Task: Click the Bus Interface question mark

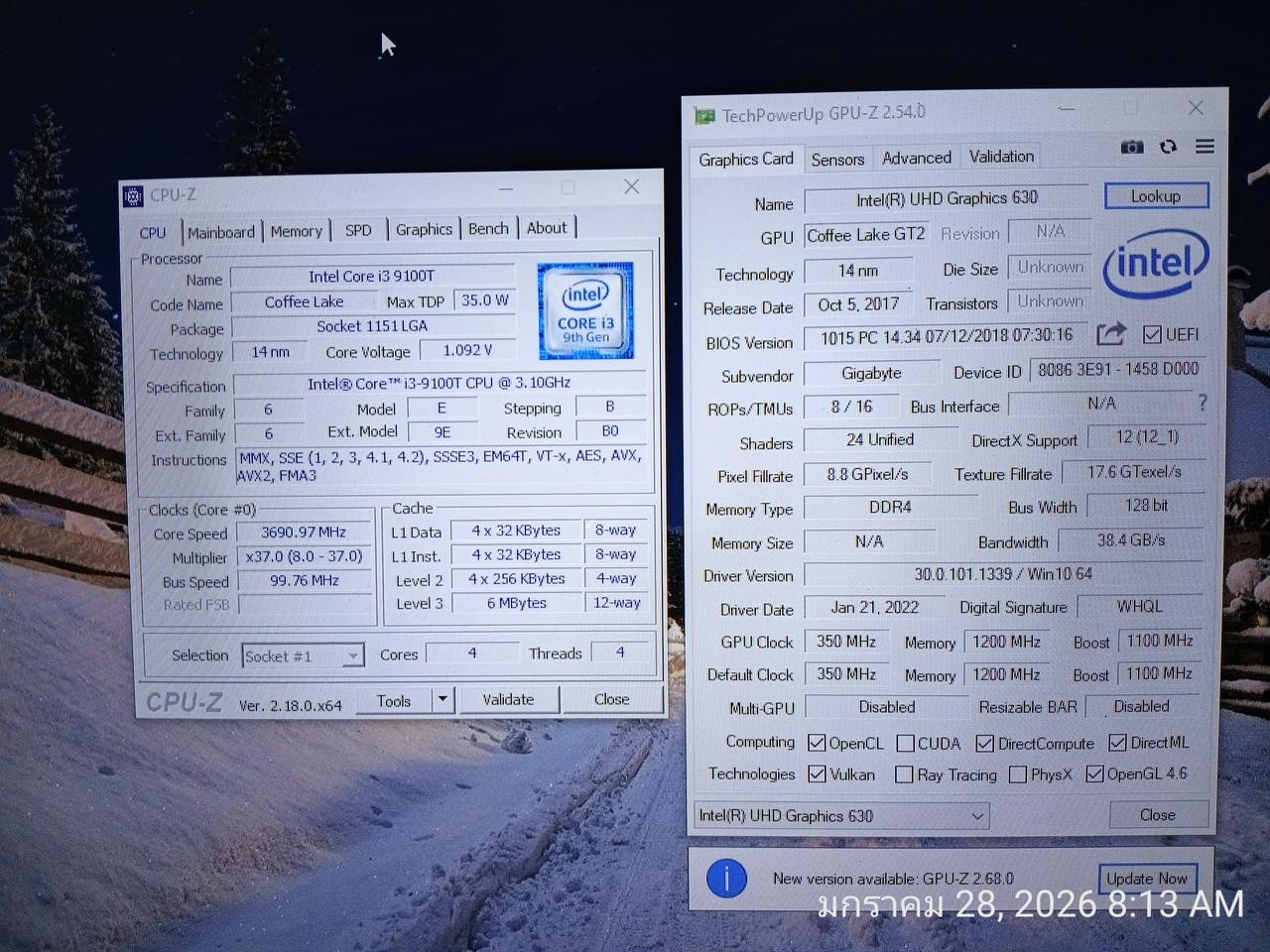Action: 1203,403
